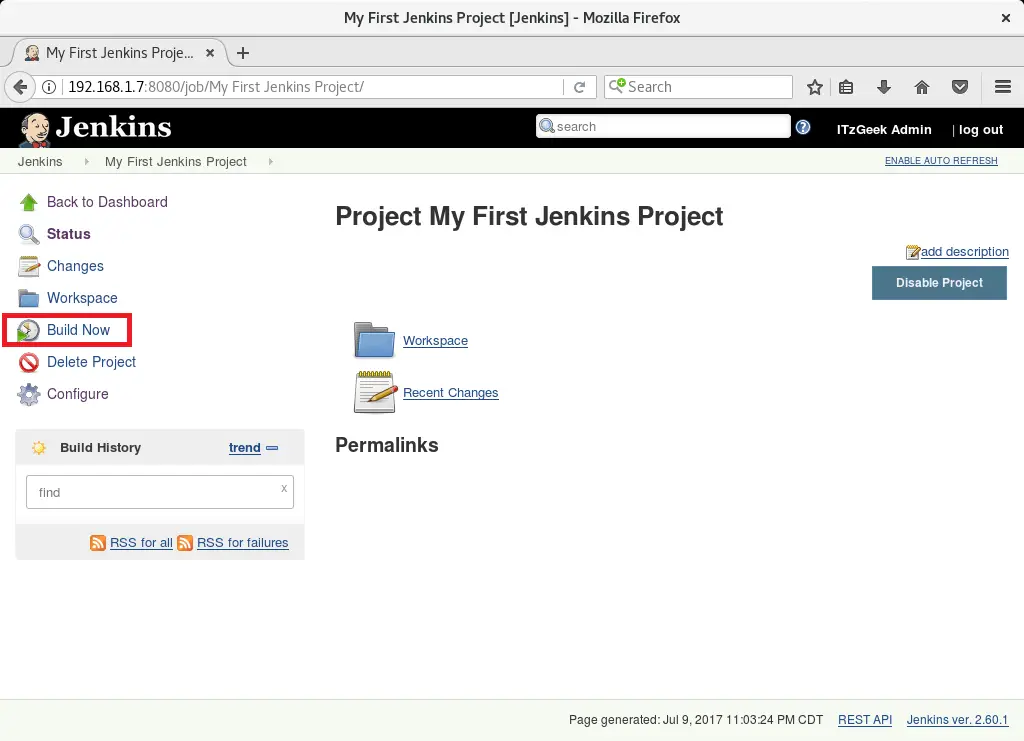The image size is (1024, 741).
Task: Click the Disable Project button
Action: [x=939, y=283]
